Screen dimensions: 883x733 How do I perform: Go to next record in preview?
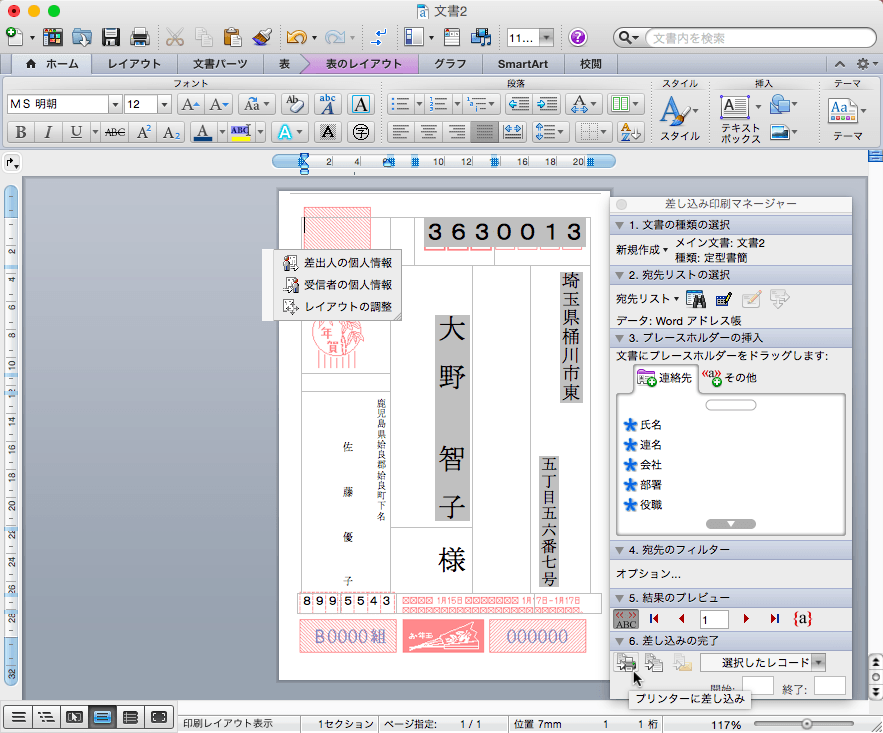[x=746, y=619]
